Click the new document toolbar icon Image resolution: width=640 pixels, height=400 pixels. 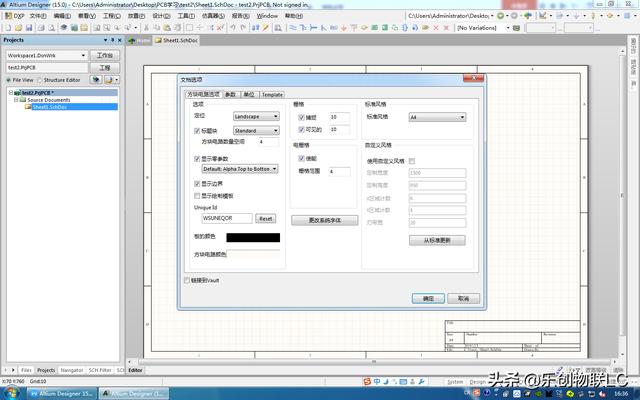(x=8, y=28)
